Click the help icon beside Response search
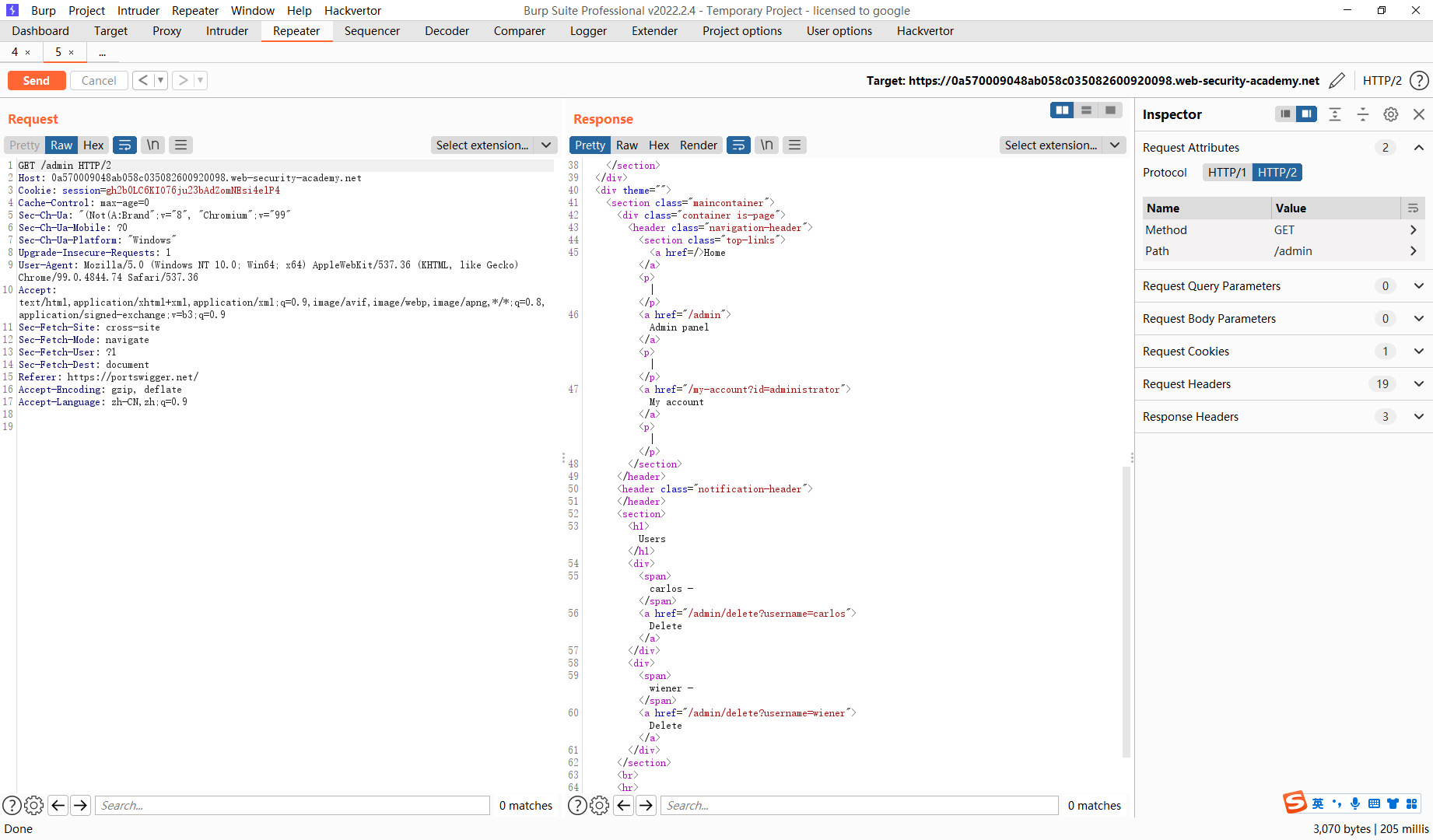The image size is (1433, 840). point(576,805)
